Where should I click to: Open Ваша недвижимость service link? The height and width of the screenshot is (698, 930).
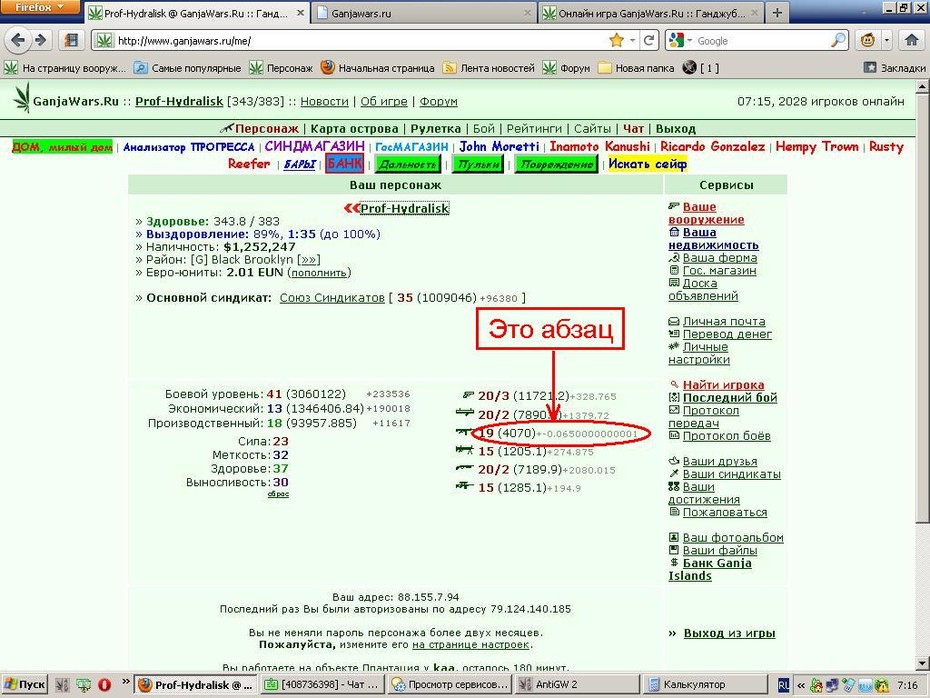tap(713, 238)
